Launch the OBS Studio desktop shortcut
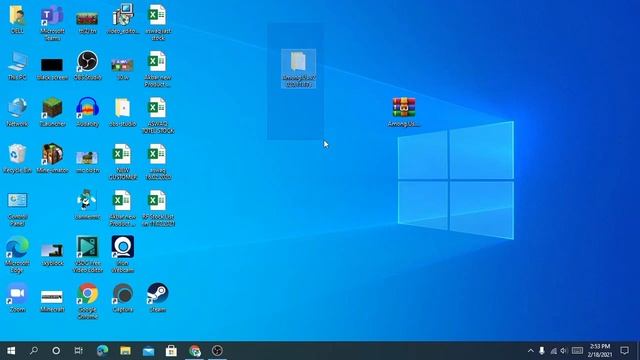 click(87, 65)
